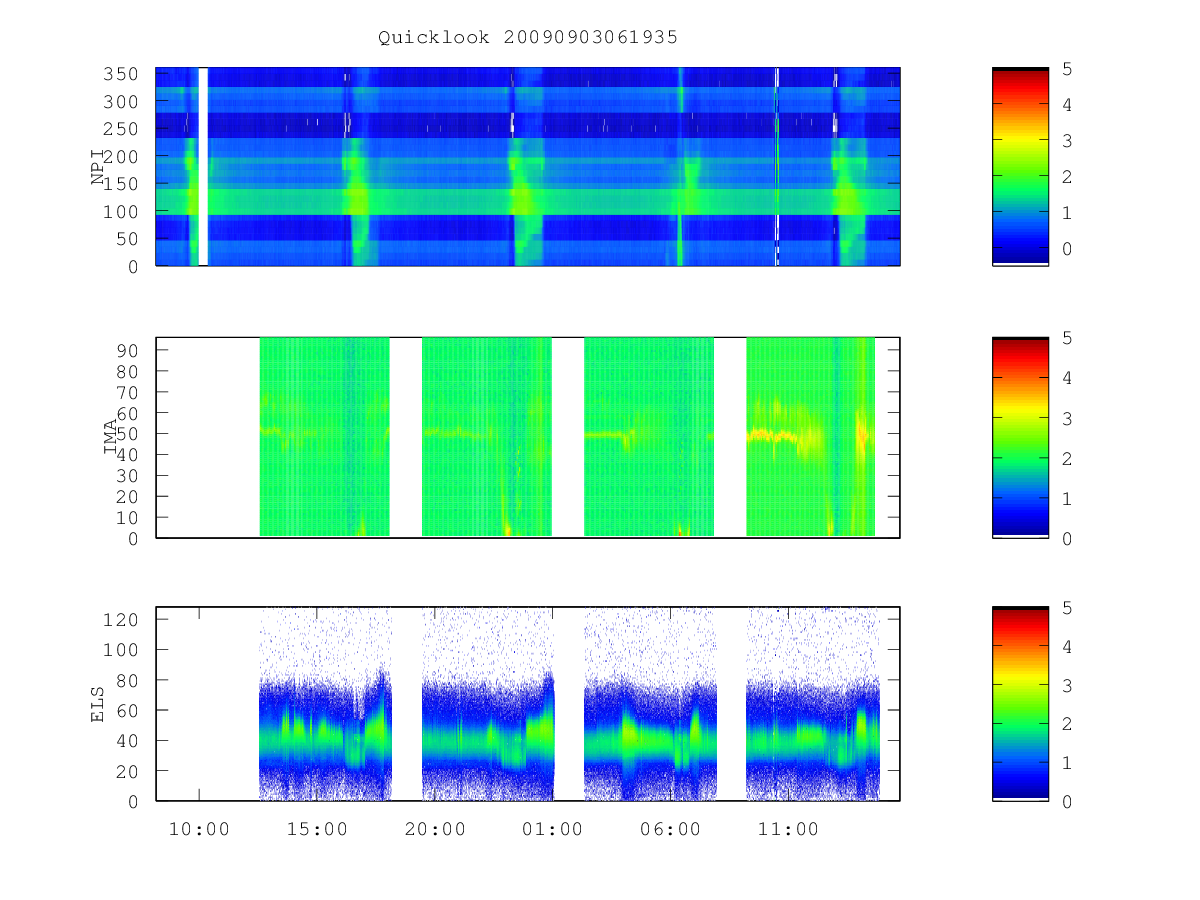Click the '15:00' time axis label
The width and height of the screenshot is (1200, 900).
[x=317, y=830]
